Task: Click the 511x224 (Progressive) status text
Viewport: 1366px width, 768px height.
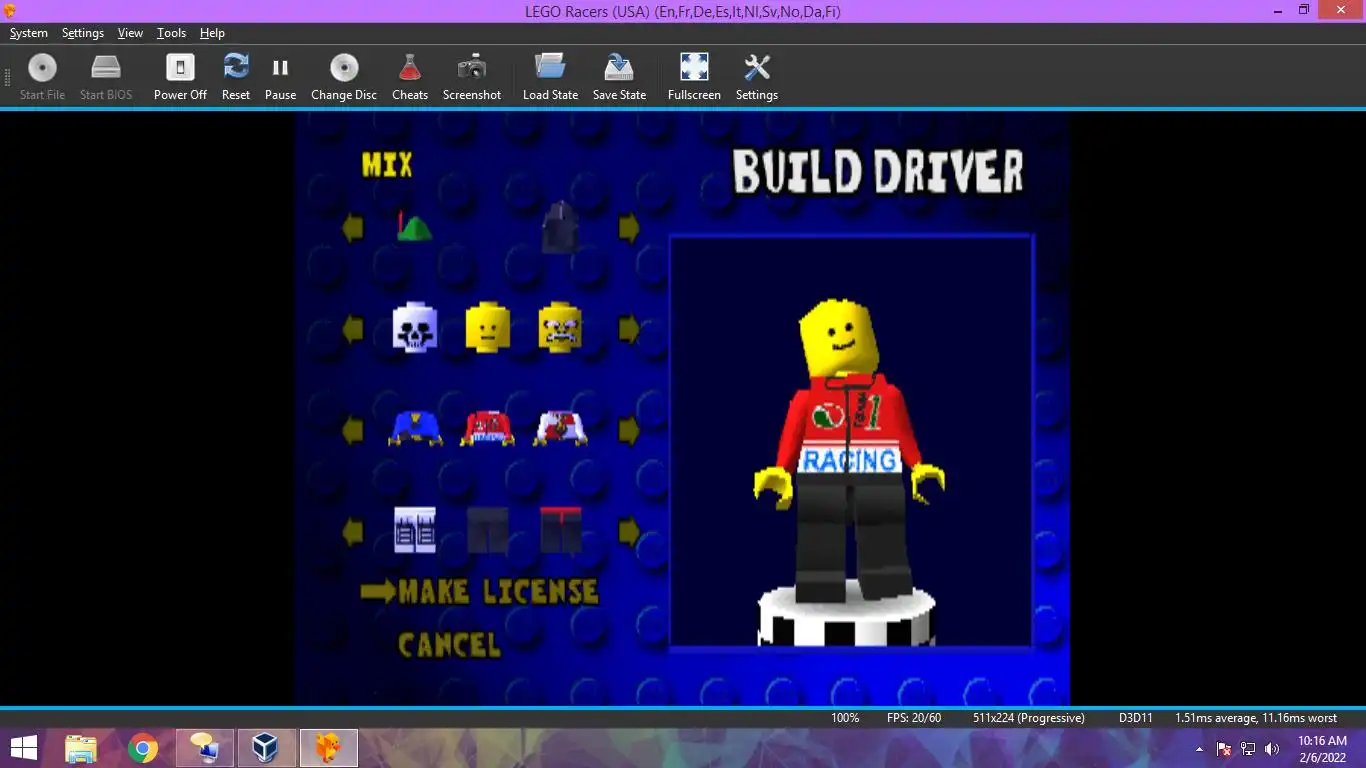Action: pyautogui.click(x=1029, y=718)
